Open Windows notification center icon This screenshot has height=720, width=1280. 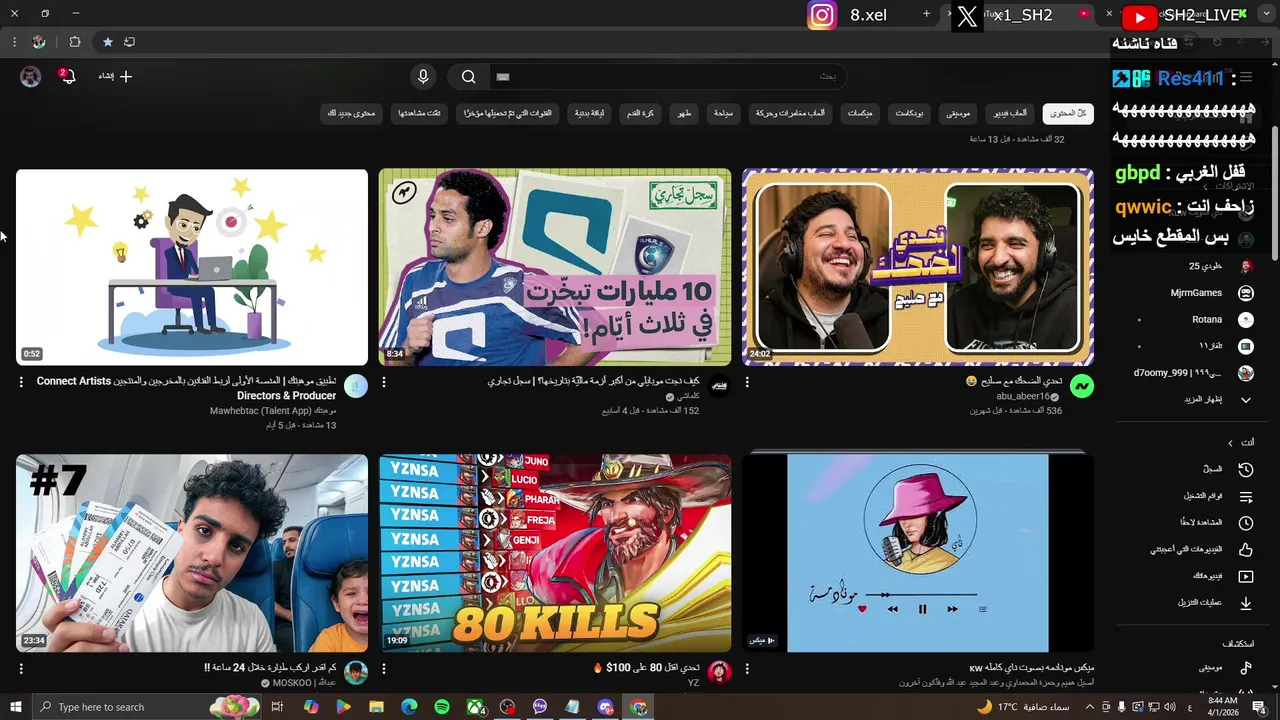coord(1258,707)
